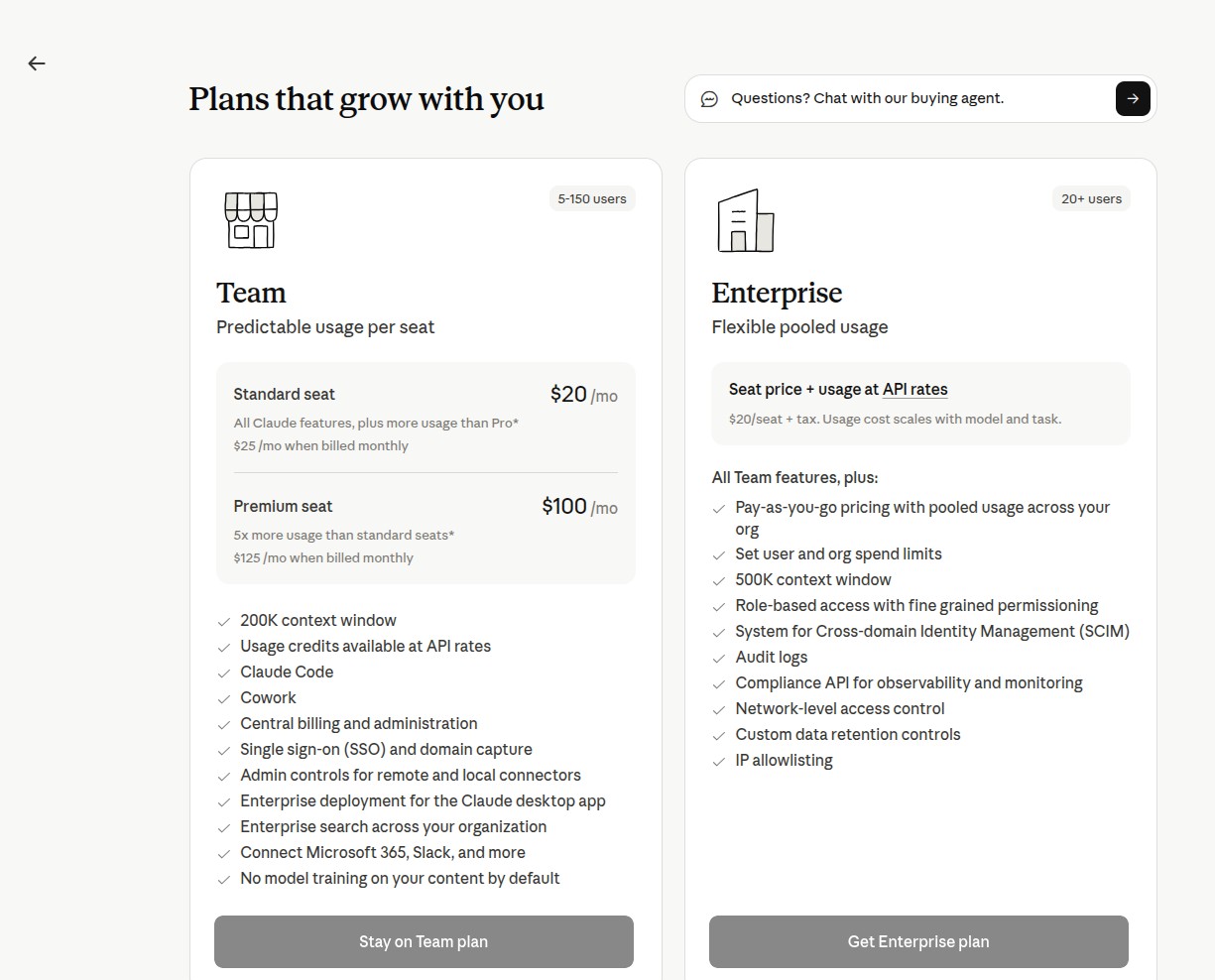
Task: Select the Standard seat pricing row
Action: pos(425,419)
